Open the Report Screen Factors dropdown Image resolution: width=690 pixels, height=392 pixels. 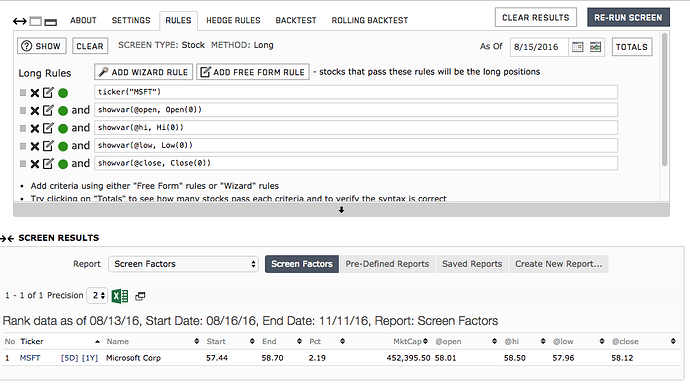click(x=183, y=264)
